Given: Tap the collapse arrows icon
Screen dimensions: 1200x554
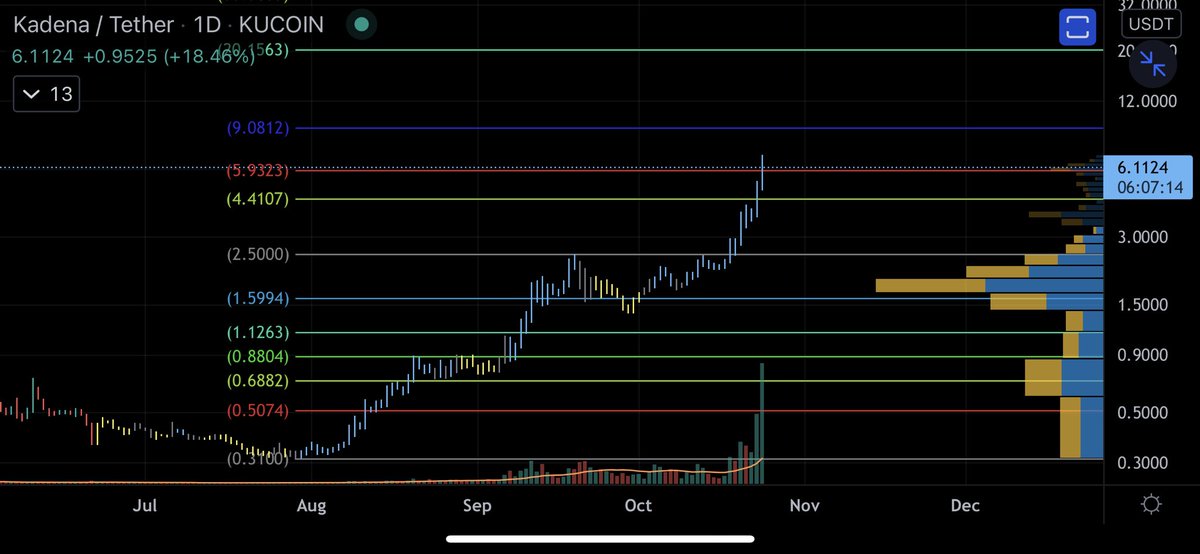Looking at the screenshot, I should 1153,65.
